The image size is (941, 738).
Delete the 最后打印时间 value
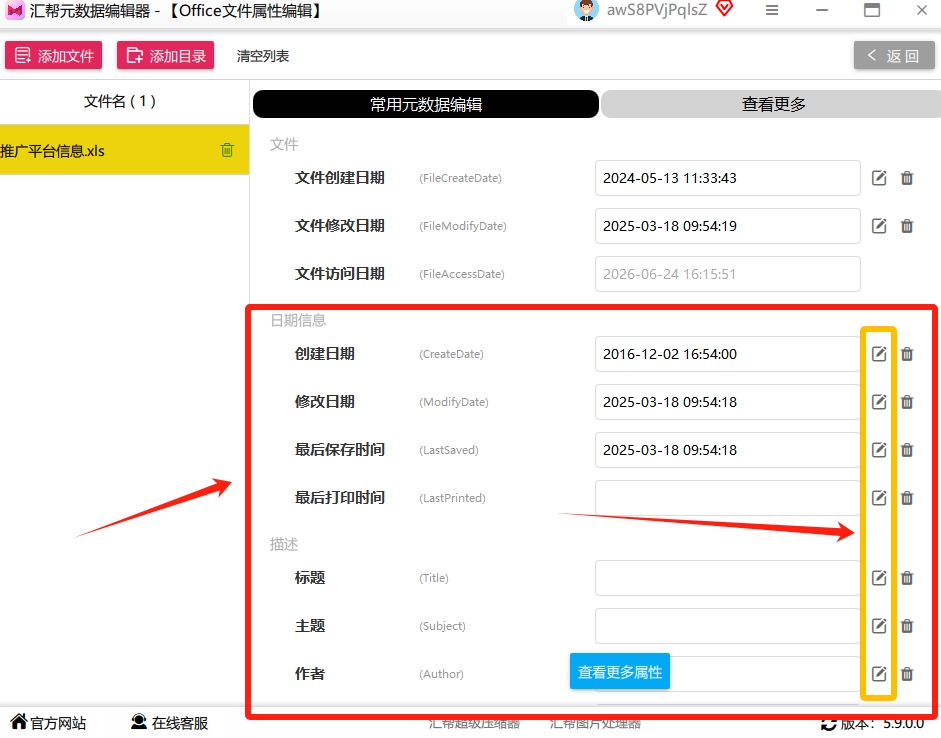[907, 498]
